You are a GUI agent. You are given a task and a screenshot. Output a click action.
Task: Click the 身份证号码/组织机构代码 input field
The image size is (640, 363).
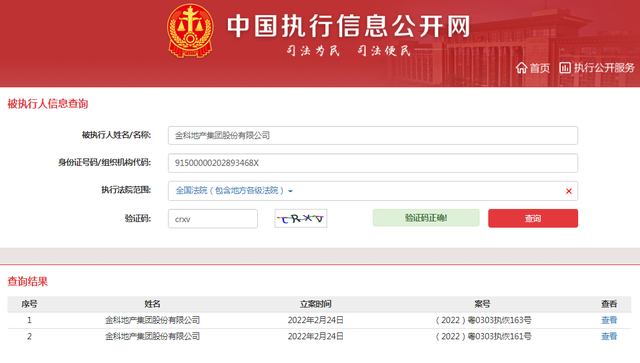click(x=373, y=163)
